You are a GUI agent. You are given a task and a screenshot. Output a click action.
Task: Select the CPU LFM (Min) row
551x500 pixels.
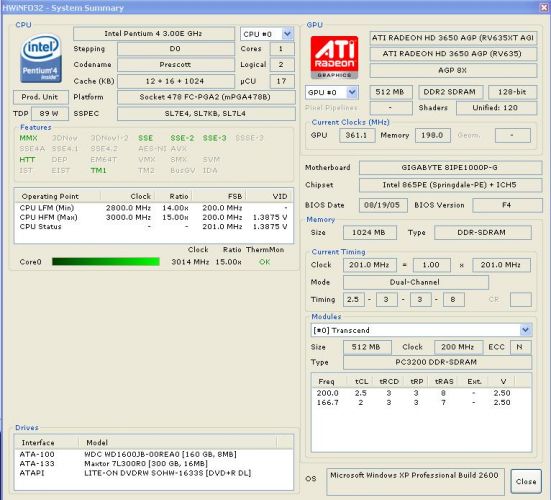point(154,208)
